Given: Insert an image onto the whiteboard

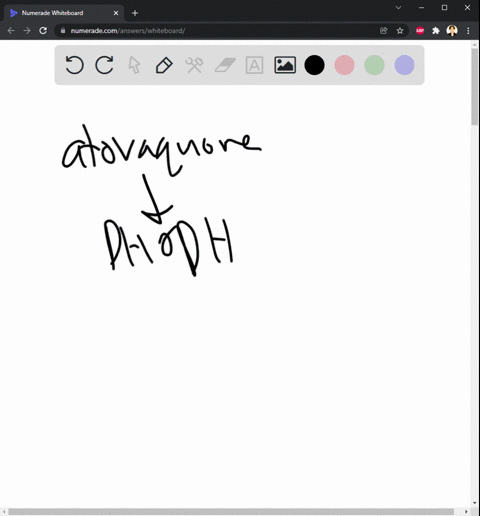Looking at the screenshot, I should click(285, 65).
